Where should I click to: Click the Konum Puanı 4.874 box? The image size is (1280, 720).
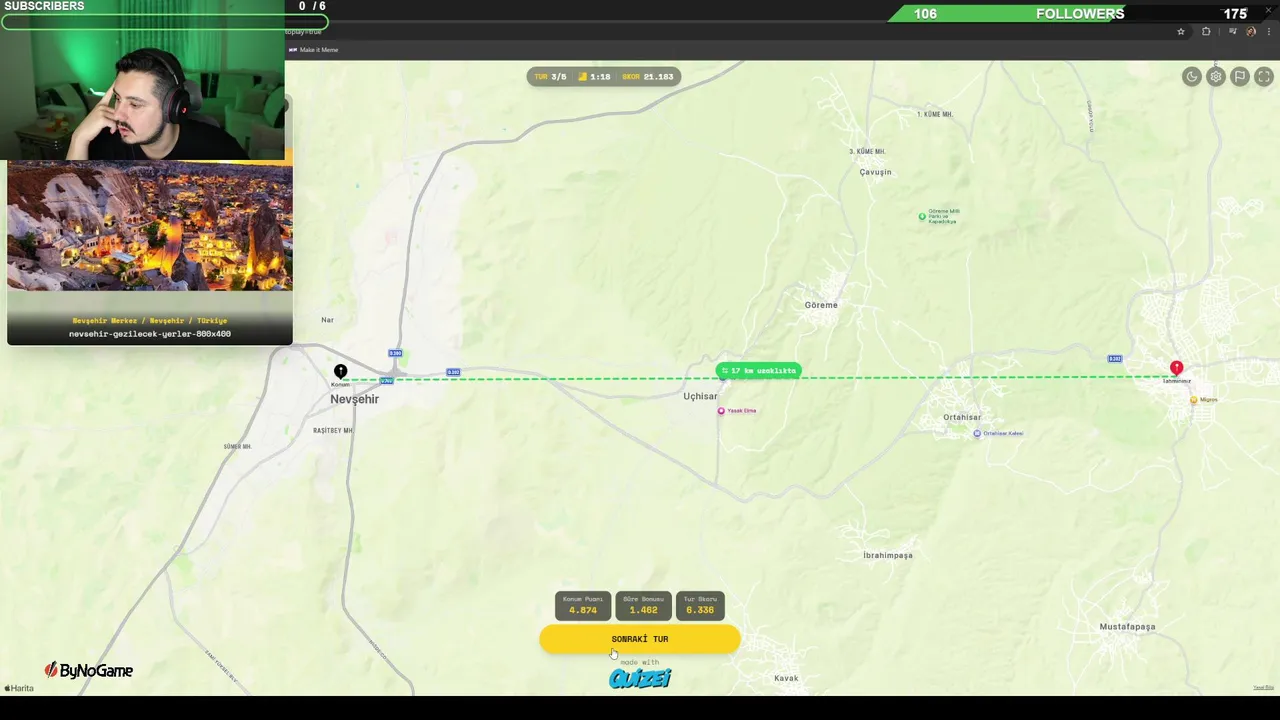click(x=583, y=606)
